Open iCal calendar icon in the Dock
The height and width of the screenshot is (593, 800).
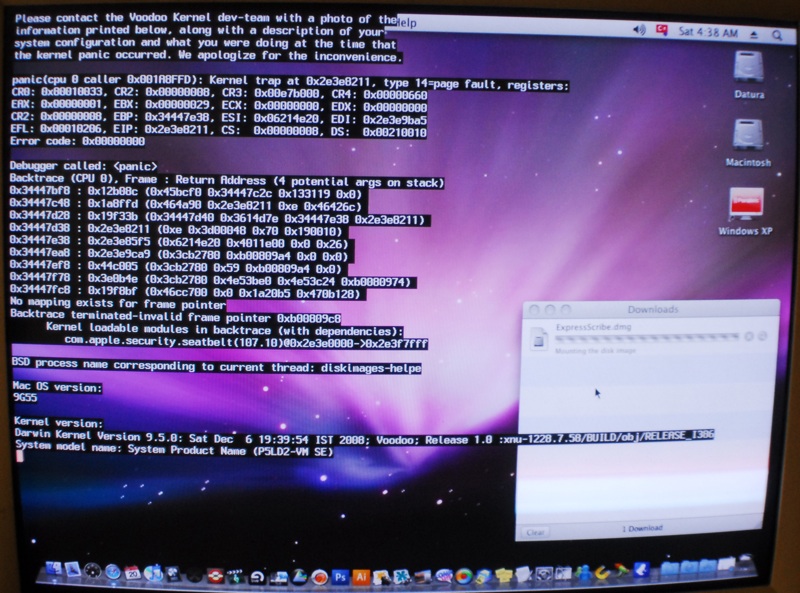pyautogui.click(x=132, y=573)
